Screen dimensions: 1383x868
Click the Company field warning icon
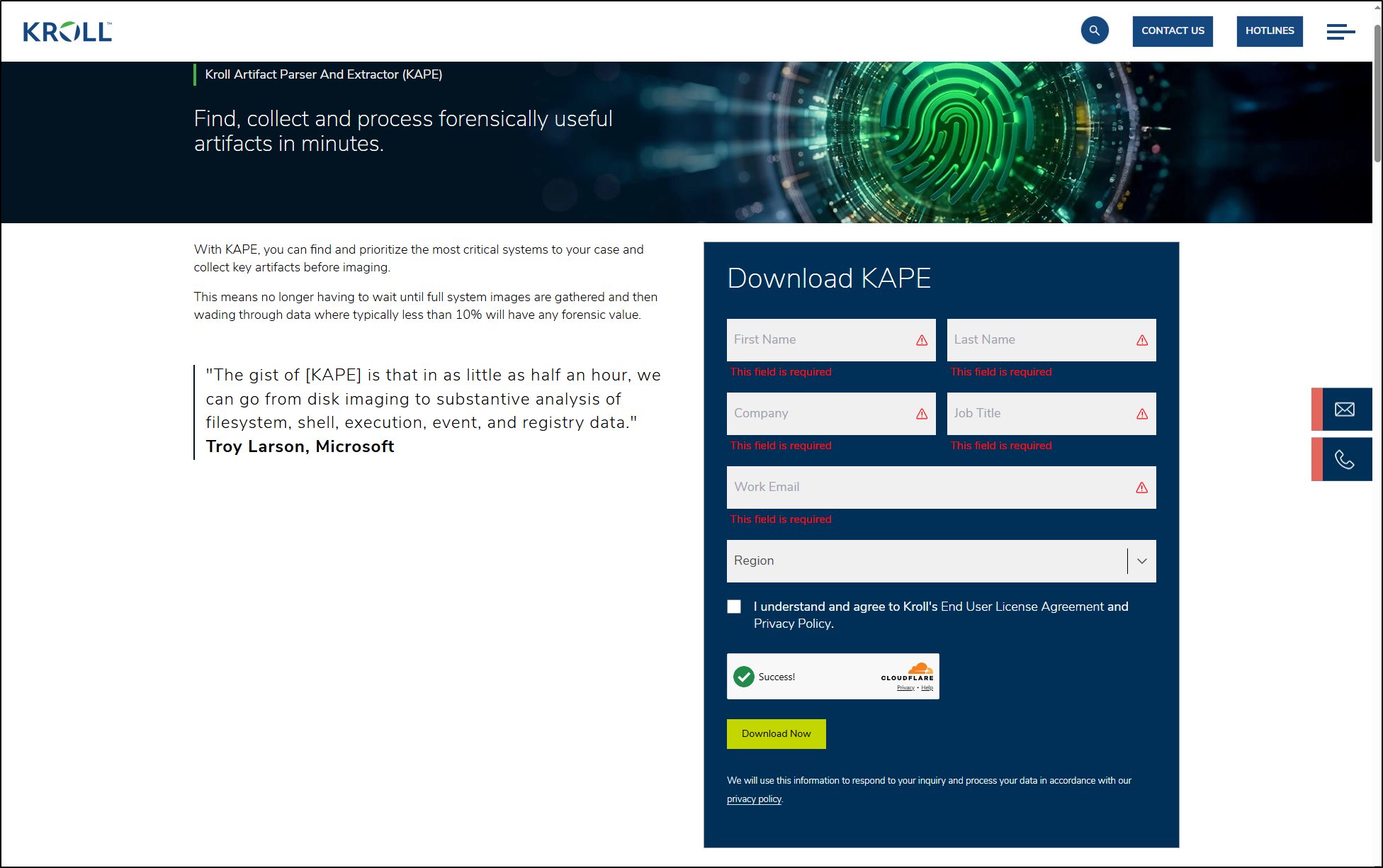[922, 414]
